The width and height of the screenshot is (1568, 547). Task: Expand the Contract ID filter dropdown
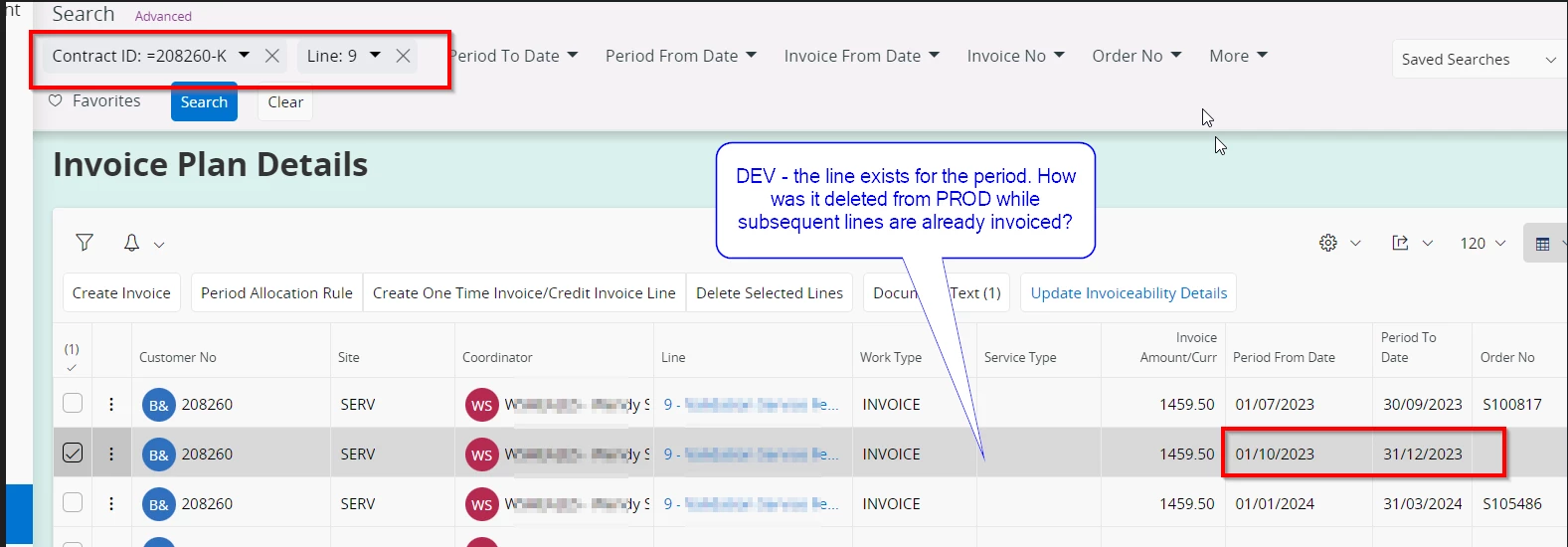[x=244, y=56]
